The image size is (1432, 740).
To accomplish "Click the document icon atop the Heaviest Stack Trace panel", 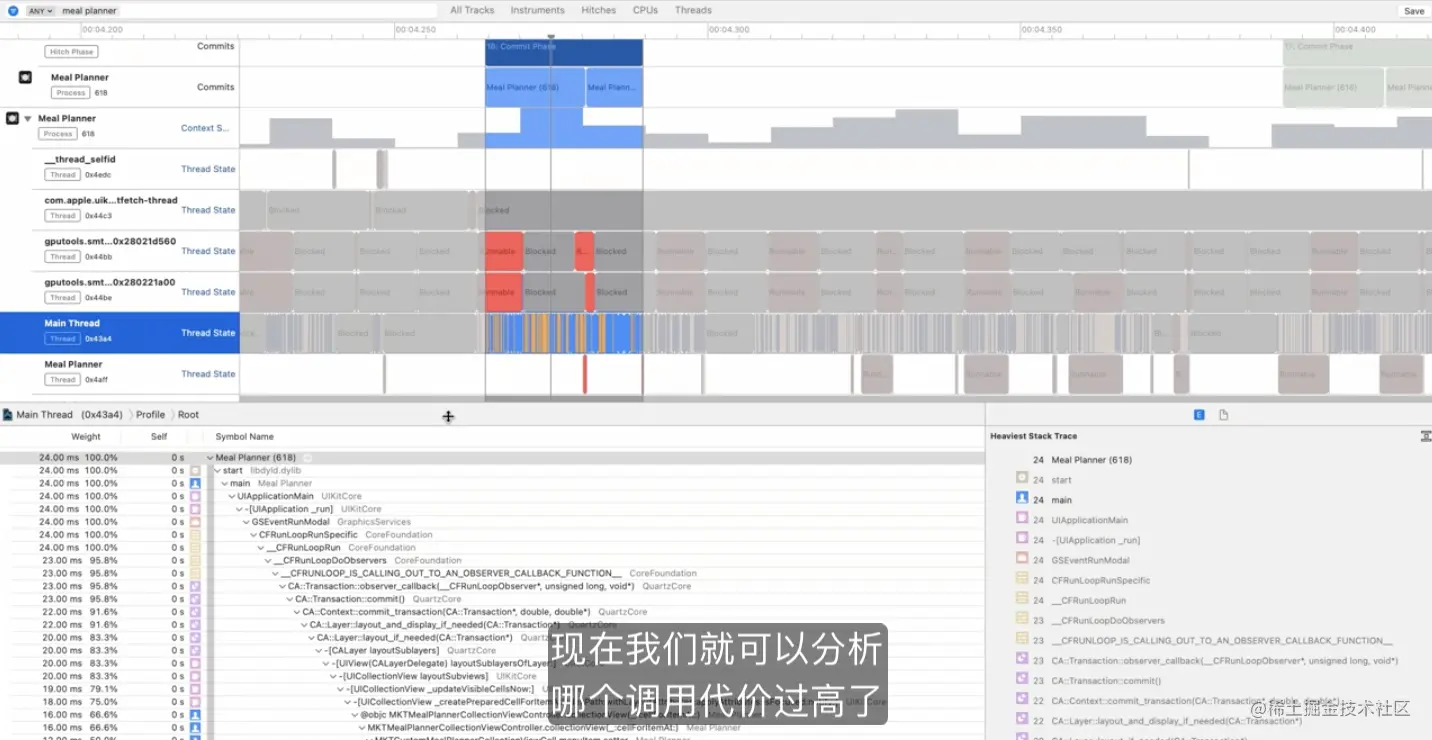I will click(1223, 414).
